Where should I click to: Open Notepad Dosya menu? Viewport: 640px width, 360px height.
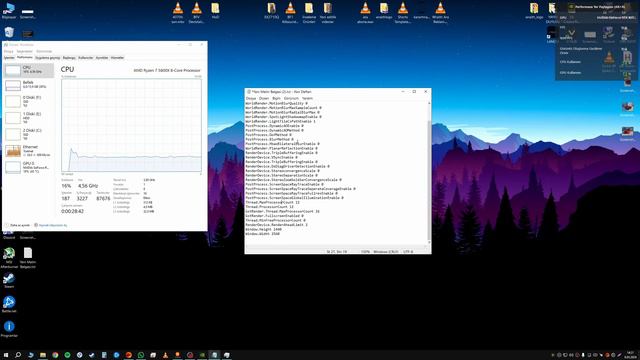pos(251,98)
